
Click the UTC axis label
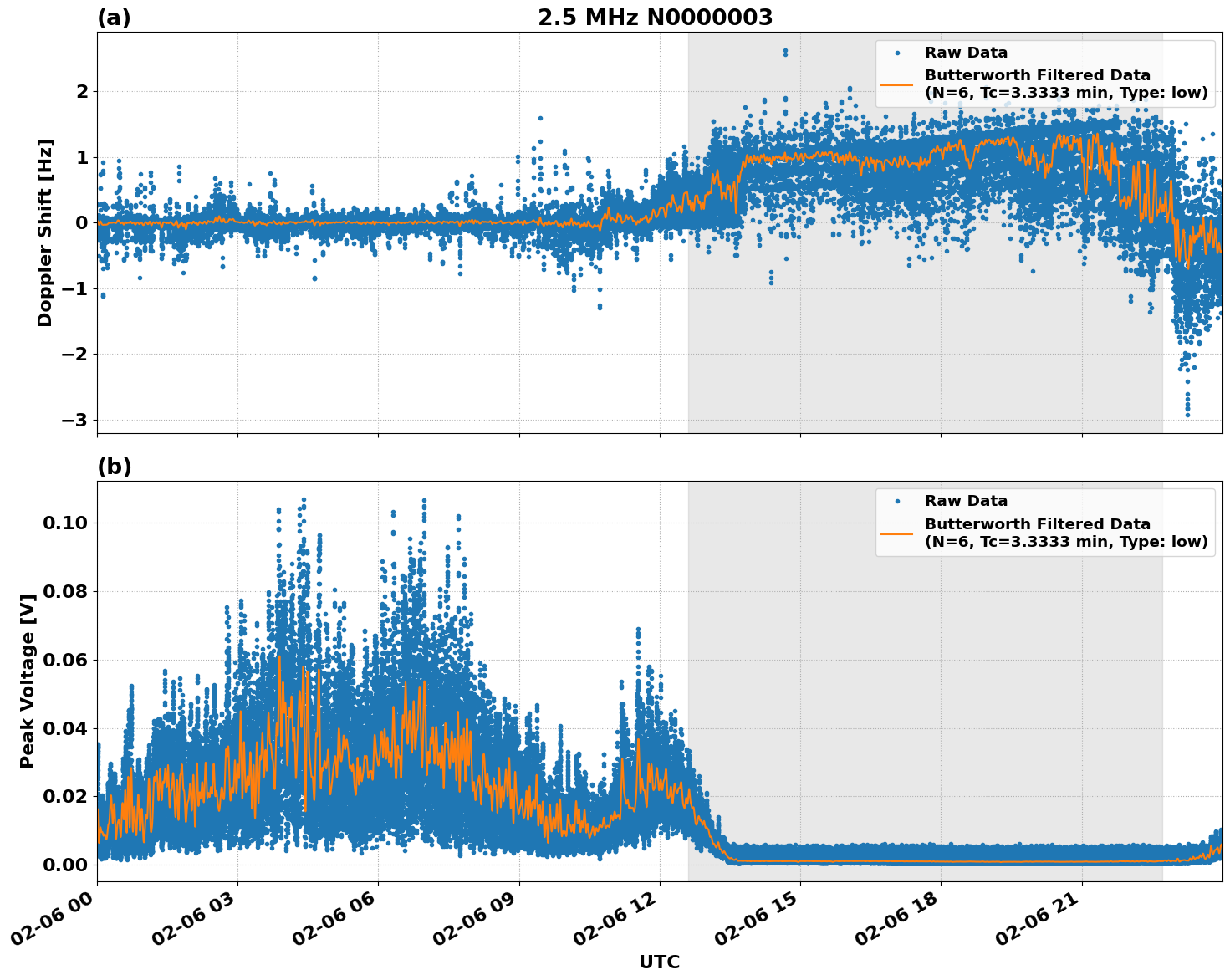coord(660,962)
